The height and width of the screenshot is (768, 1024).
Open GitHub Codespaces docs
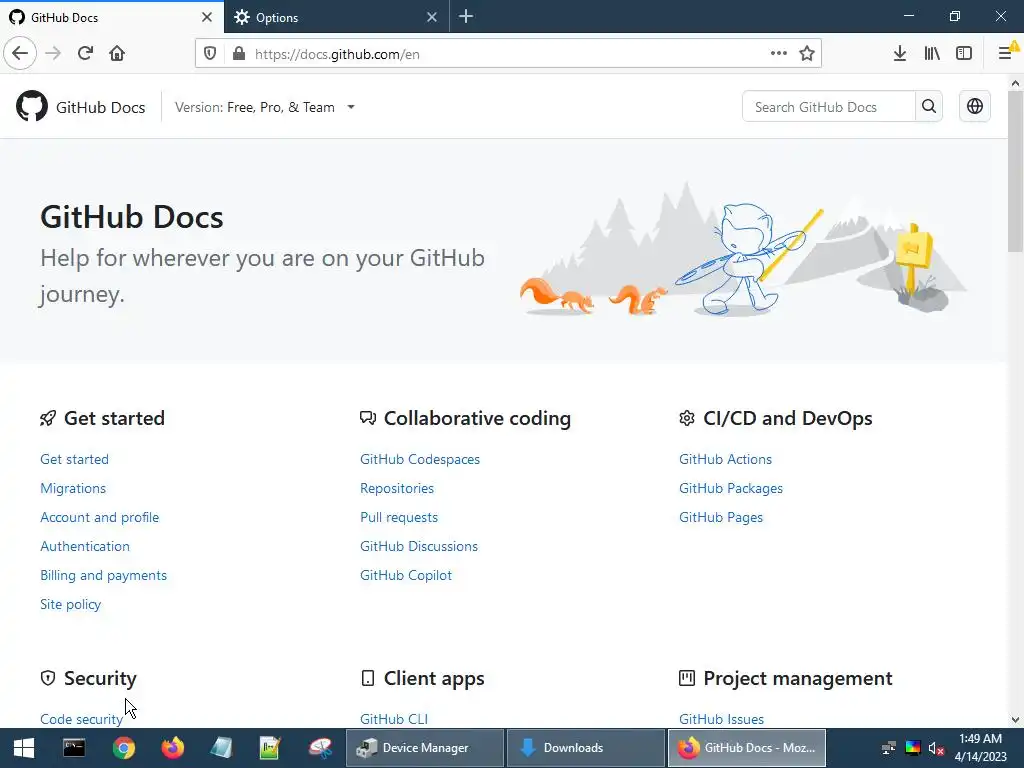pos(420,459)
